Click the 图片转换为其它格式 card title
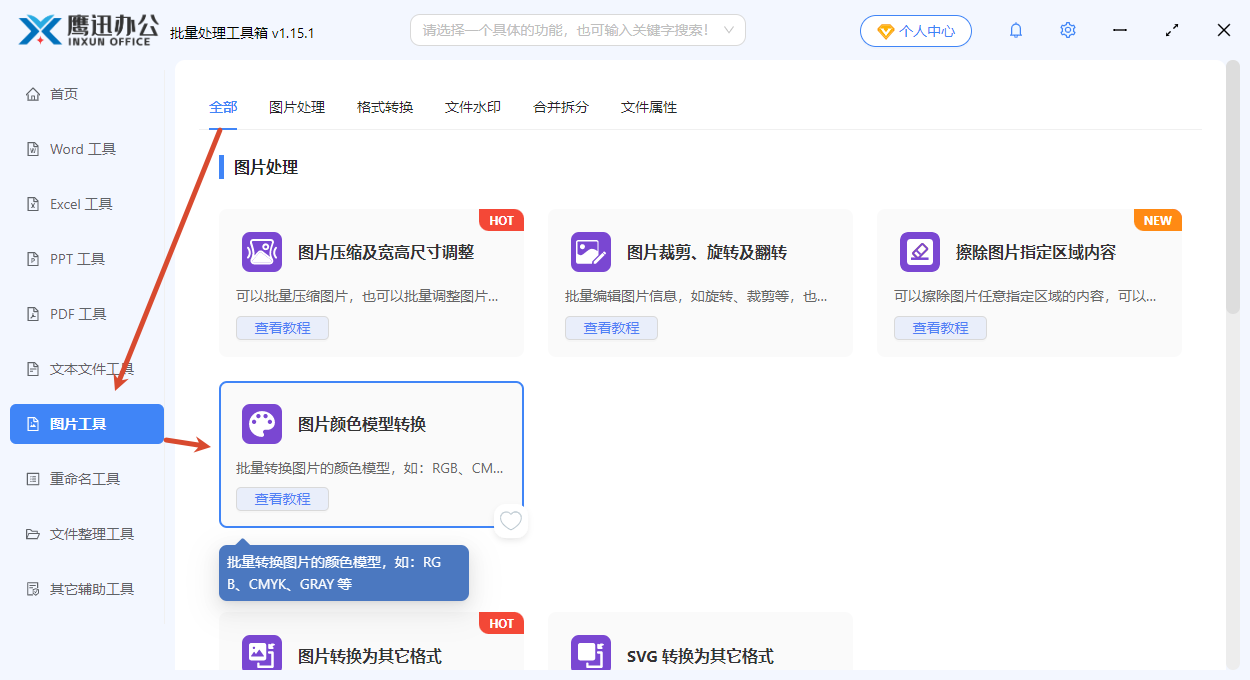The height and width of the screenshot is (680, 1250). (x=370, y=656)
